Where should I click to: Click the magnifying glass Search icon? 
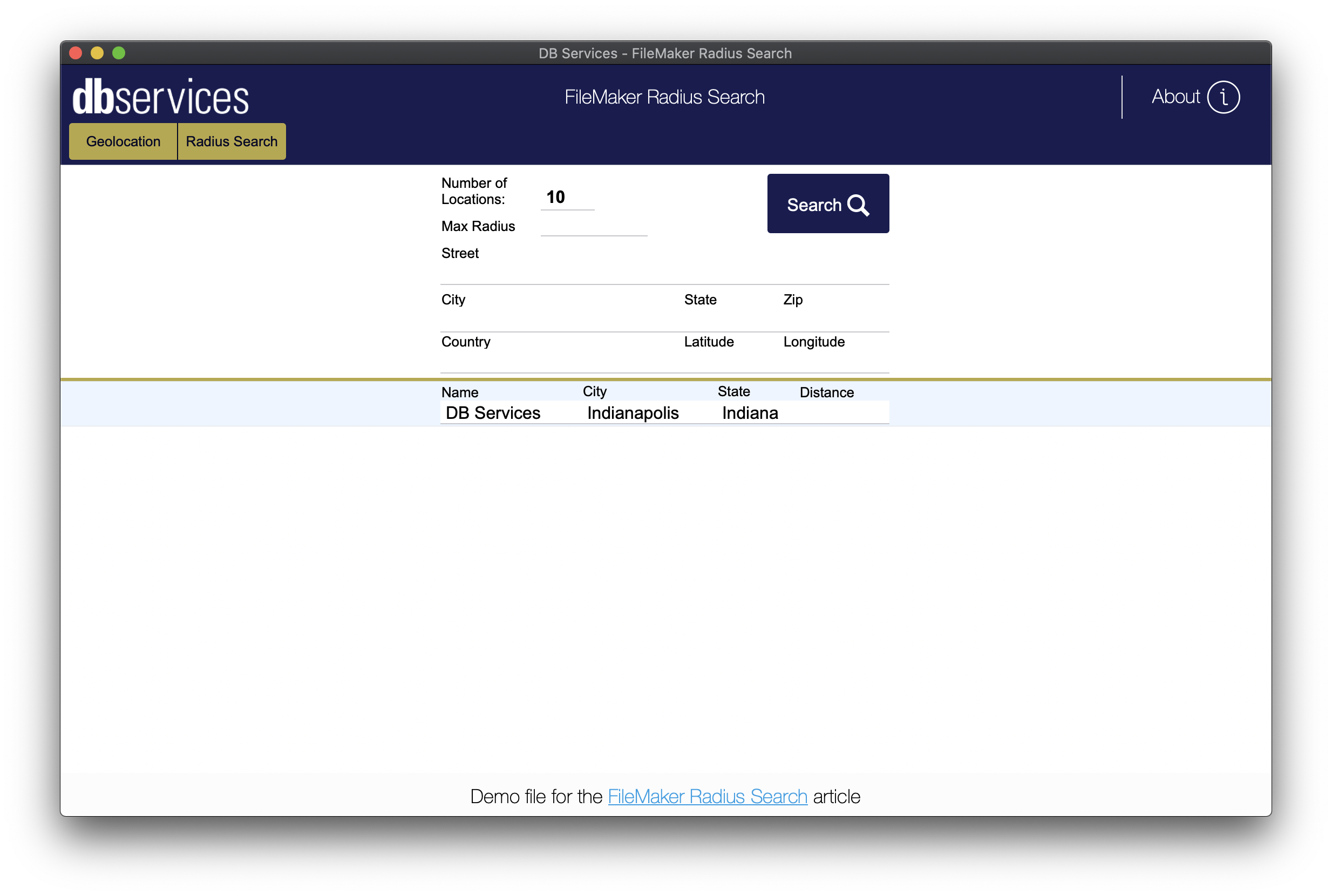click(x=858, y=205)
